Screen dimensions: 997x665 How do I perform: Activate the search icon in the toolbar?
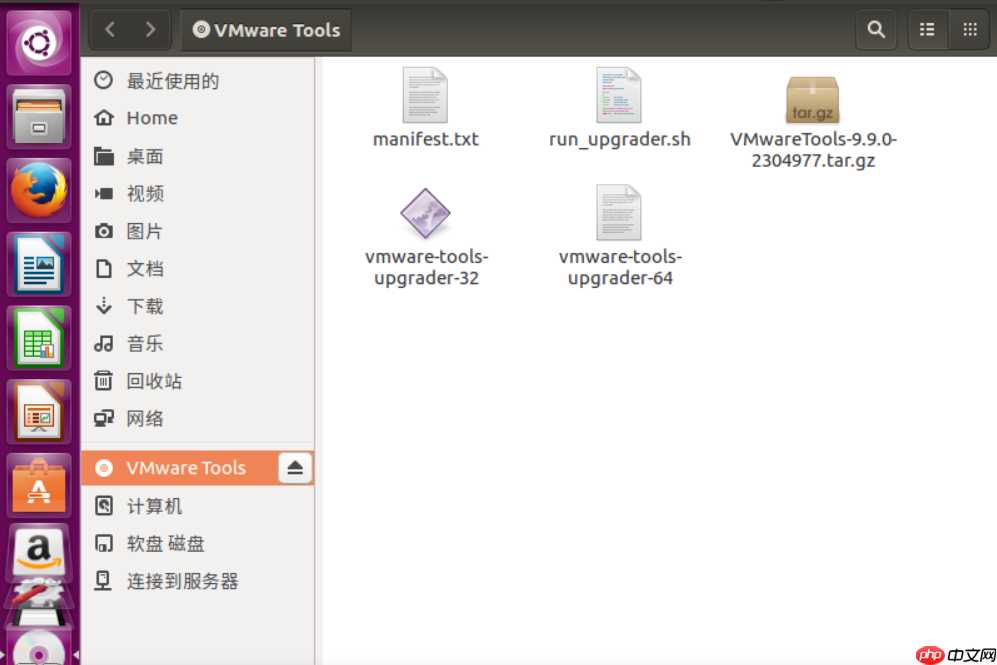(876, 29)
